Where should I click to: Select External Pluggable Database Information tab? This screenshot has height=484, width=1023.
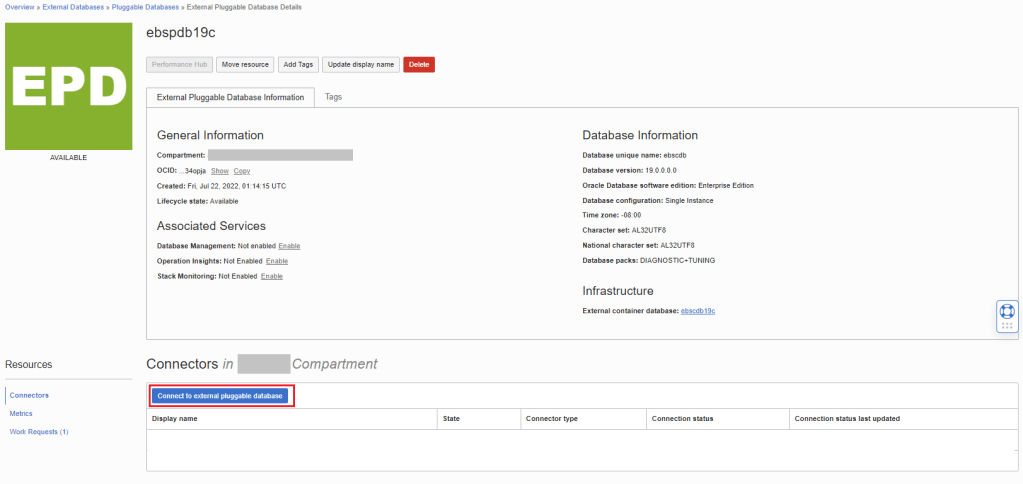tap(231, 97)
